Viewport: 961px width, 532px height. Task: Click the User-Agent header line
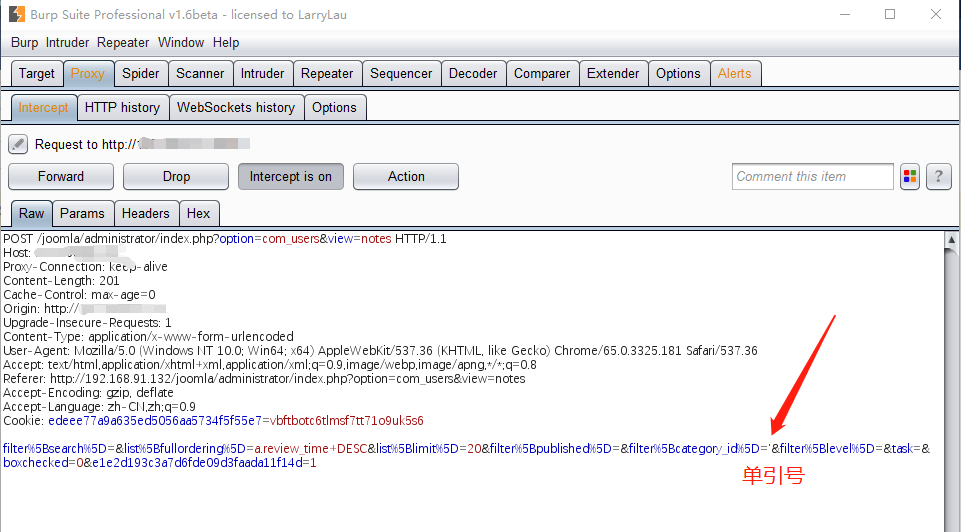click(381, 351)
